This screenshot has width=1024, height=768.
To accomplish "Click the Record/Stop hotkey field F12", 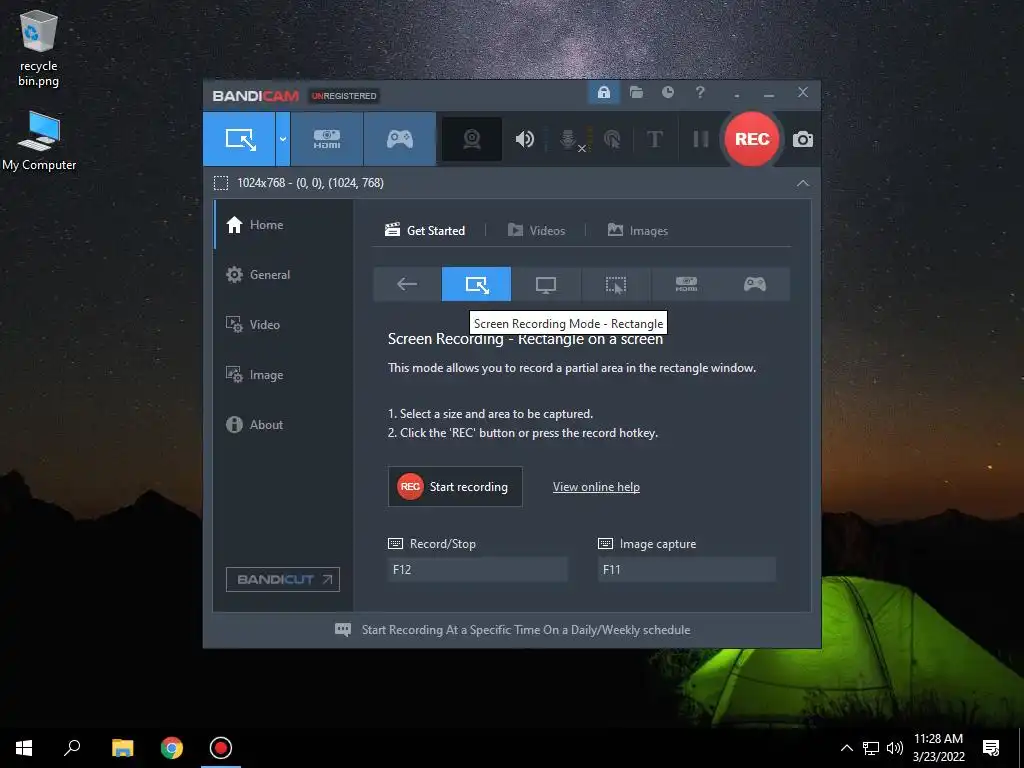I will [477, 569].
